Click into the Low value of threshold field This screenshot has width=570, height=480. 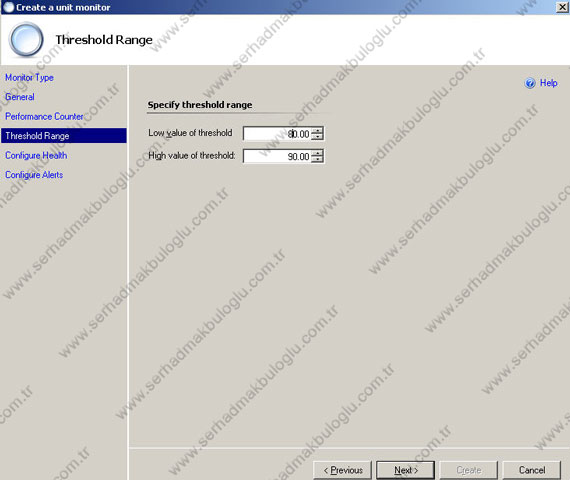click(x=277, y=133)
